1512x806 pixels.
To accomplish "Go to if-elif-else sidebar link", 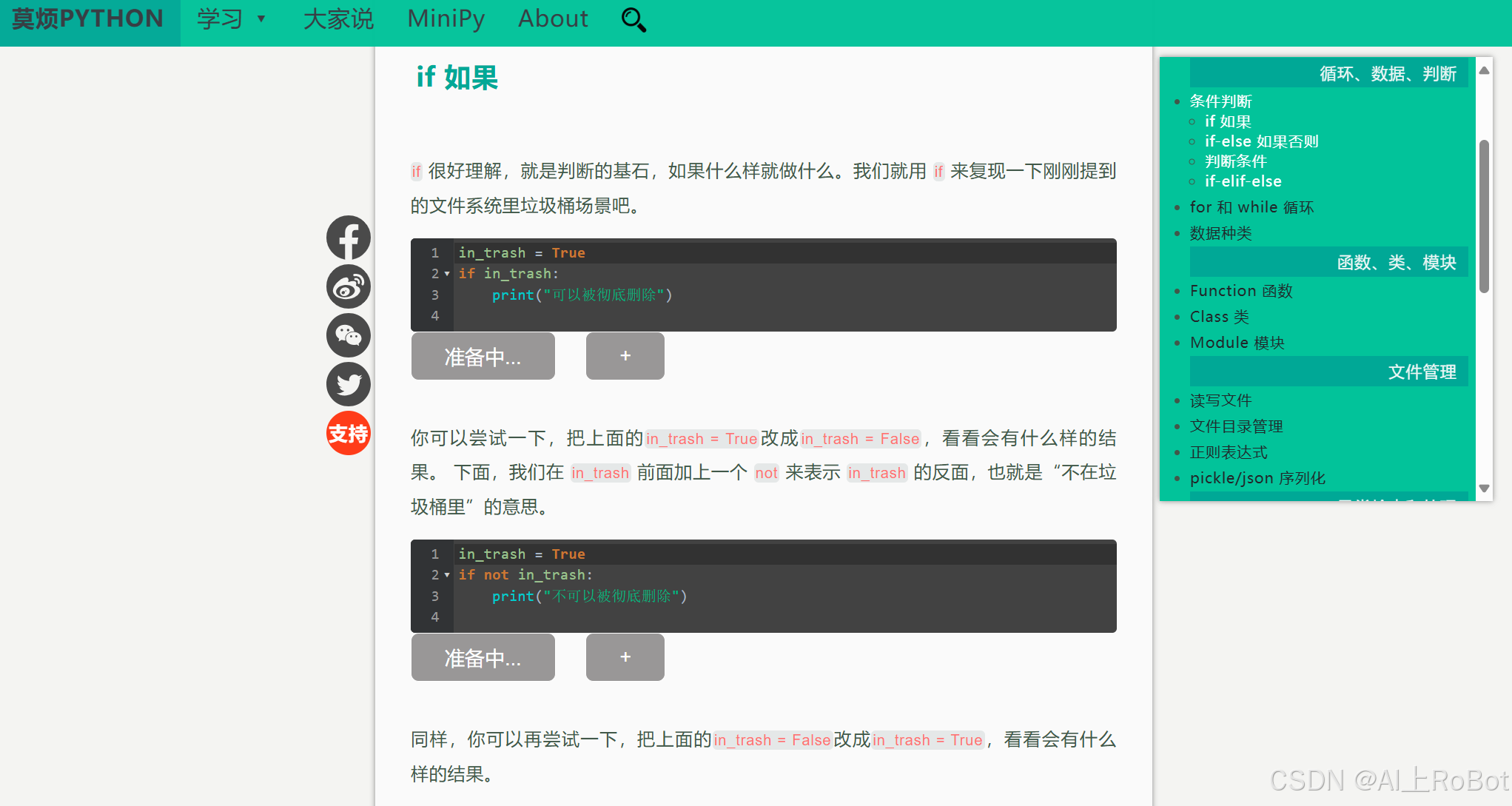I will 1243,181.
